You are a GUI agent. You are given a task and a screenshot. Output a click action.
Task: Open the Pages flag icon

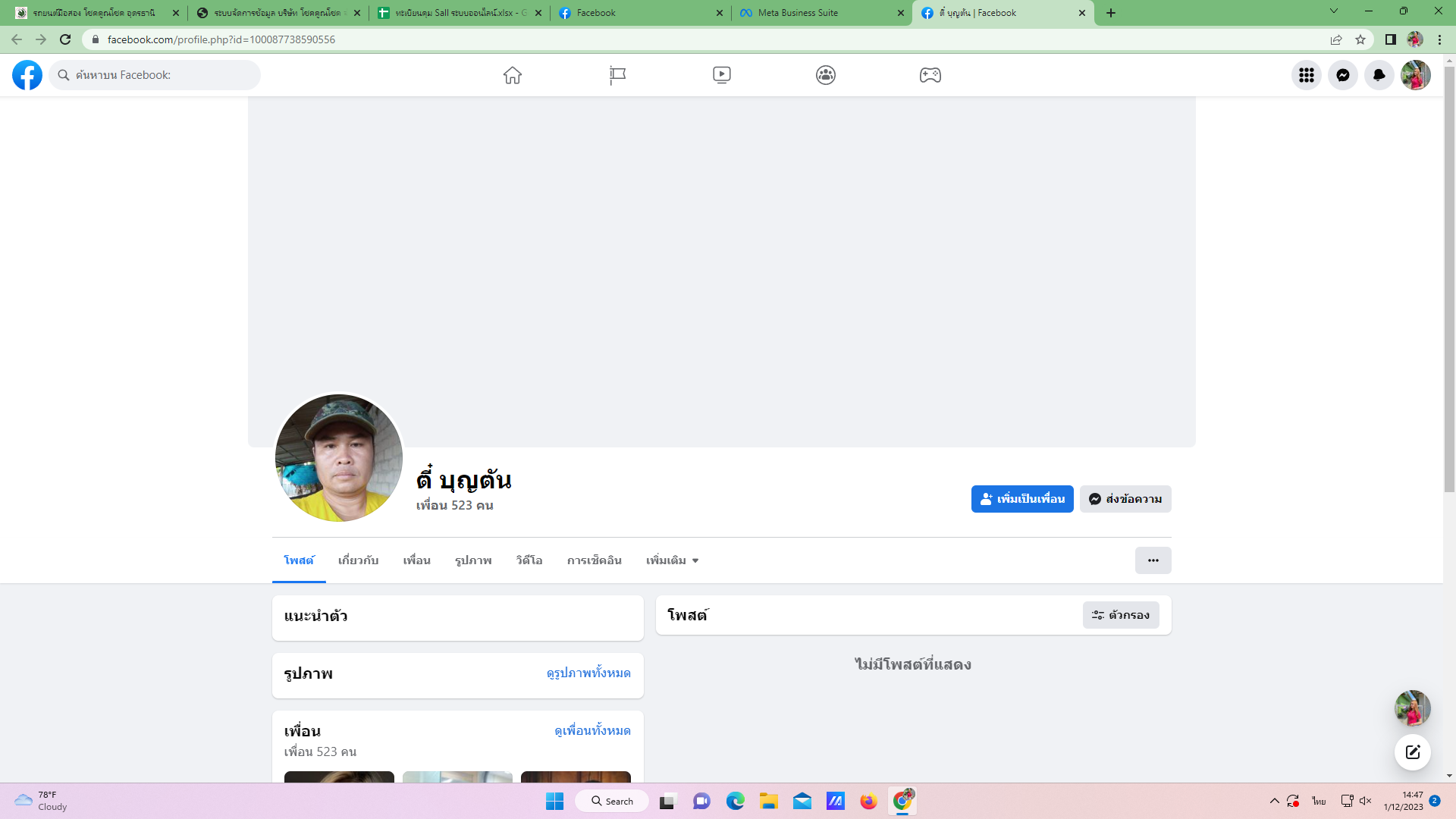[x=617, y=75]
